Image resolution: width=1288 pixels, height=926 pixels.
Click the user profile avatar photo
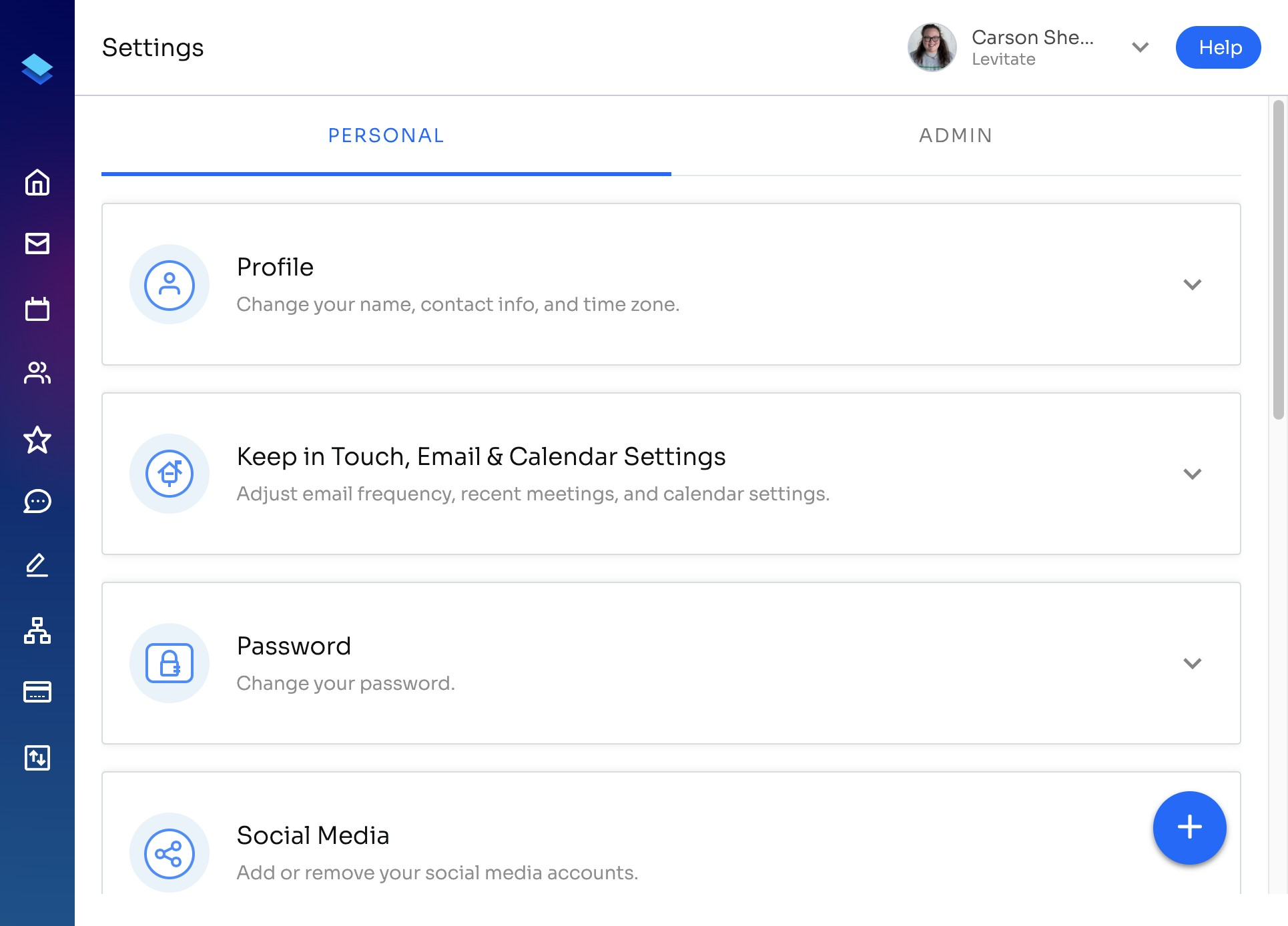(932, 47)
